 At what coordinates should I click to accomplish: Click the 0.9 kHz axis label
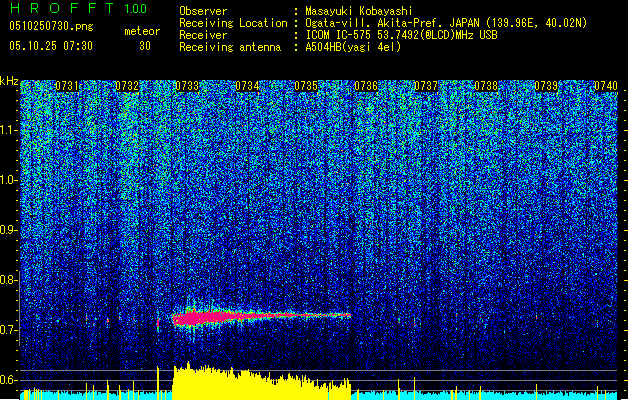tap(8, 230)
